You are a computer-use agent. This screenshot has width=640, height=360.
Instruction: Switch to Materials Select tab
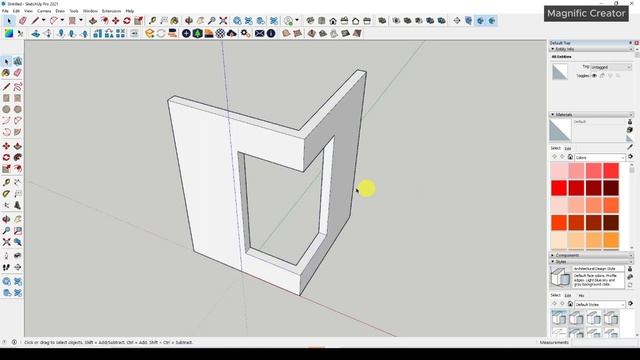click(555, 148)
